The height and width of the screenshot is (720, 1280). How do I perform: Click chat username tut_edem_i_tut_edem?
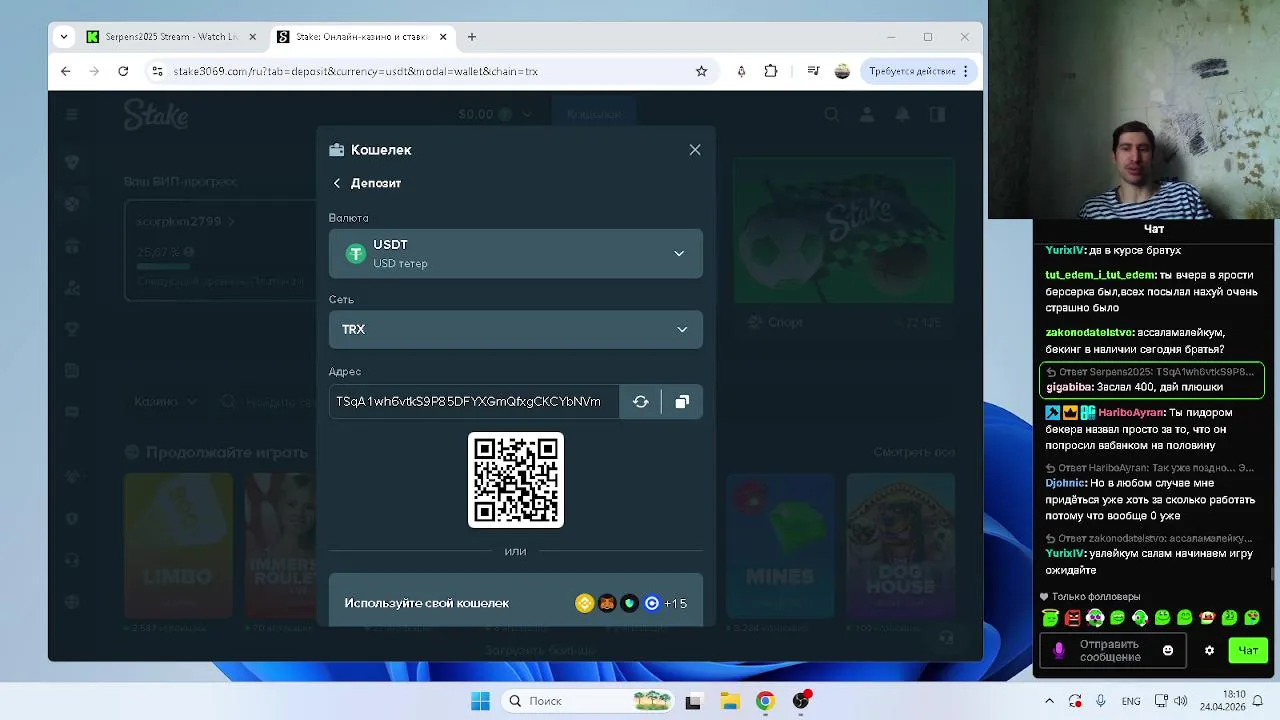(1100, 274)
